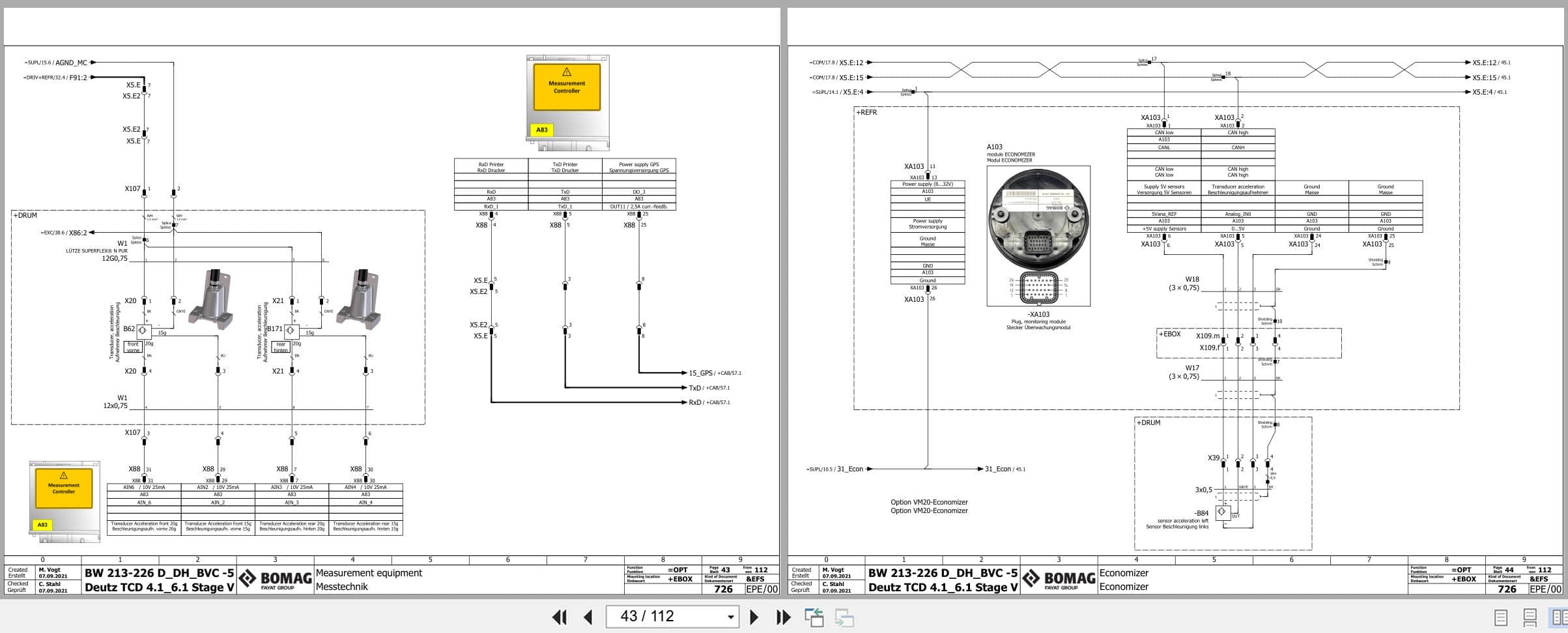Click the W18 (3 x 0,75) cable label

[1184, 284]
